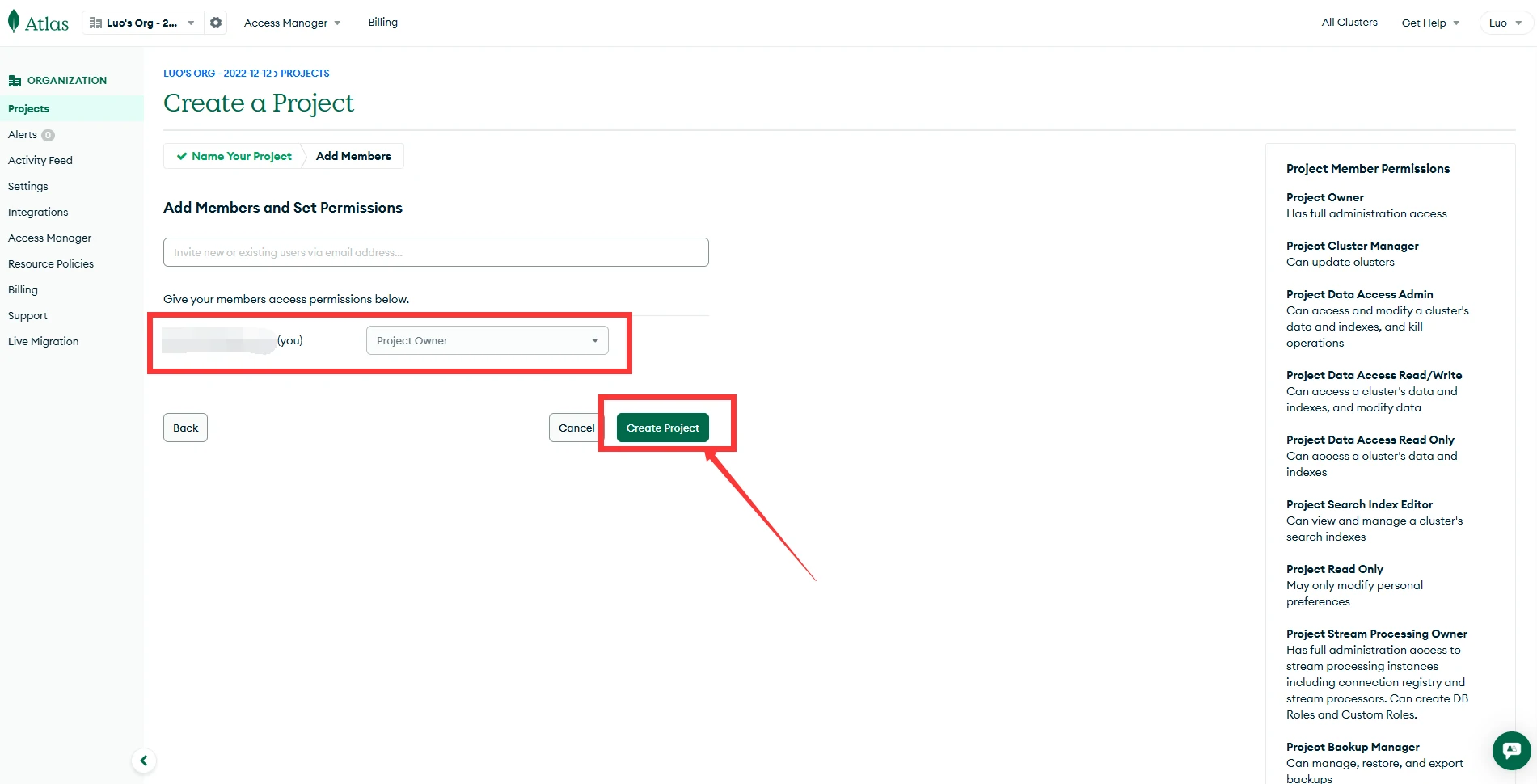Screen dimensions: 1537x784
Task: Select Live Migration in sidebar
Action: pyautogui.click(x=44, y=341)
